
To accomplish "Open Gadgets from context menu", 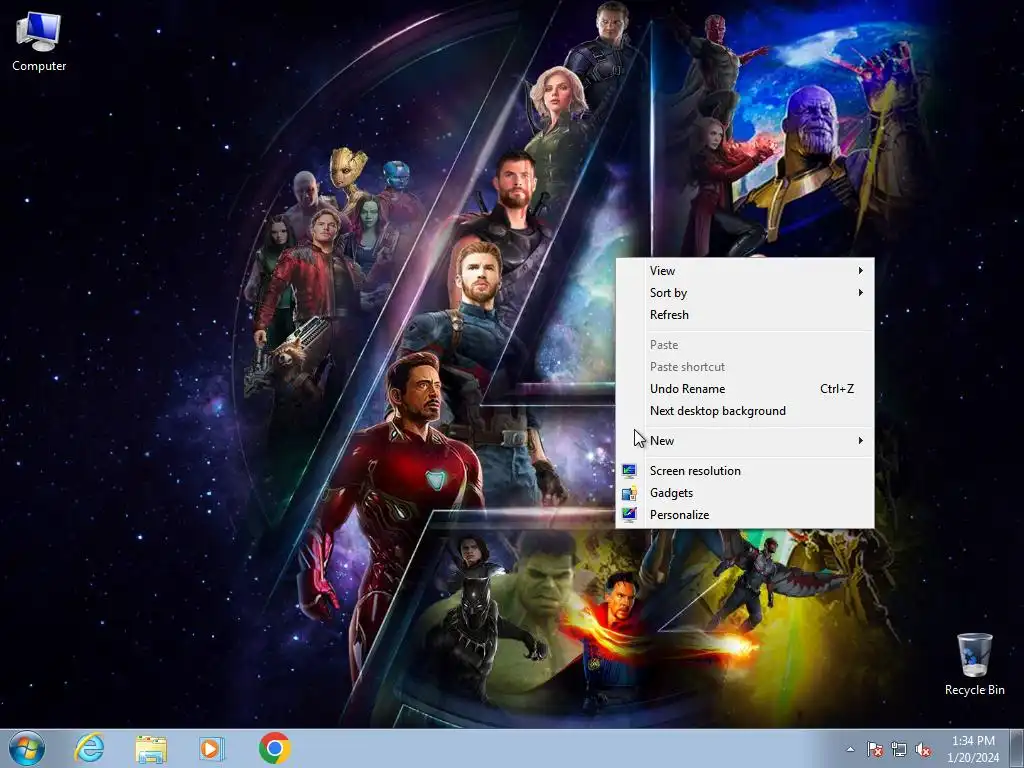I will (x=744, y=493).
